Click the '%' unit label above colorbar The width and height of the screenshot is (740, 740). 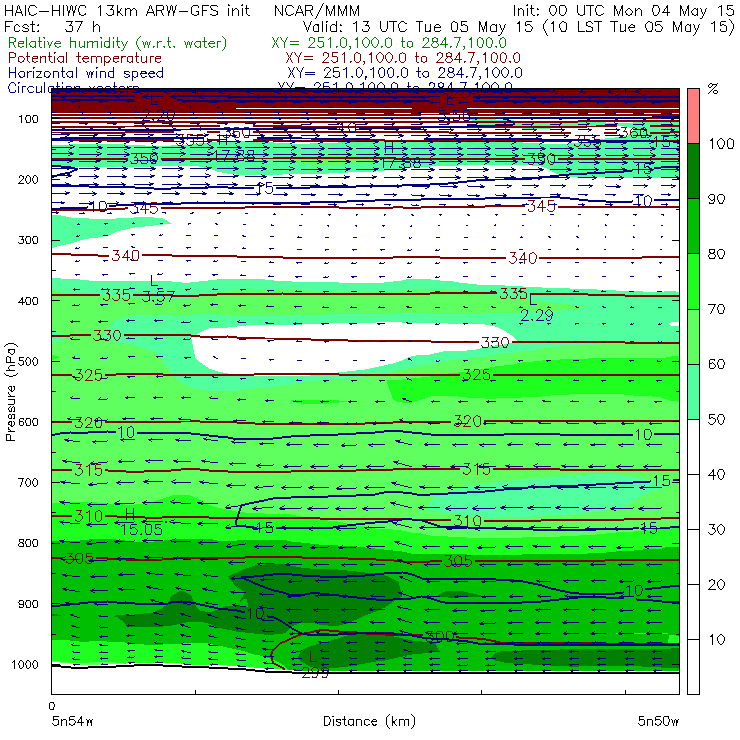713,89
